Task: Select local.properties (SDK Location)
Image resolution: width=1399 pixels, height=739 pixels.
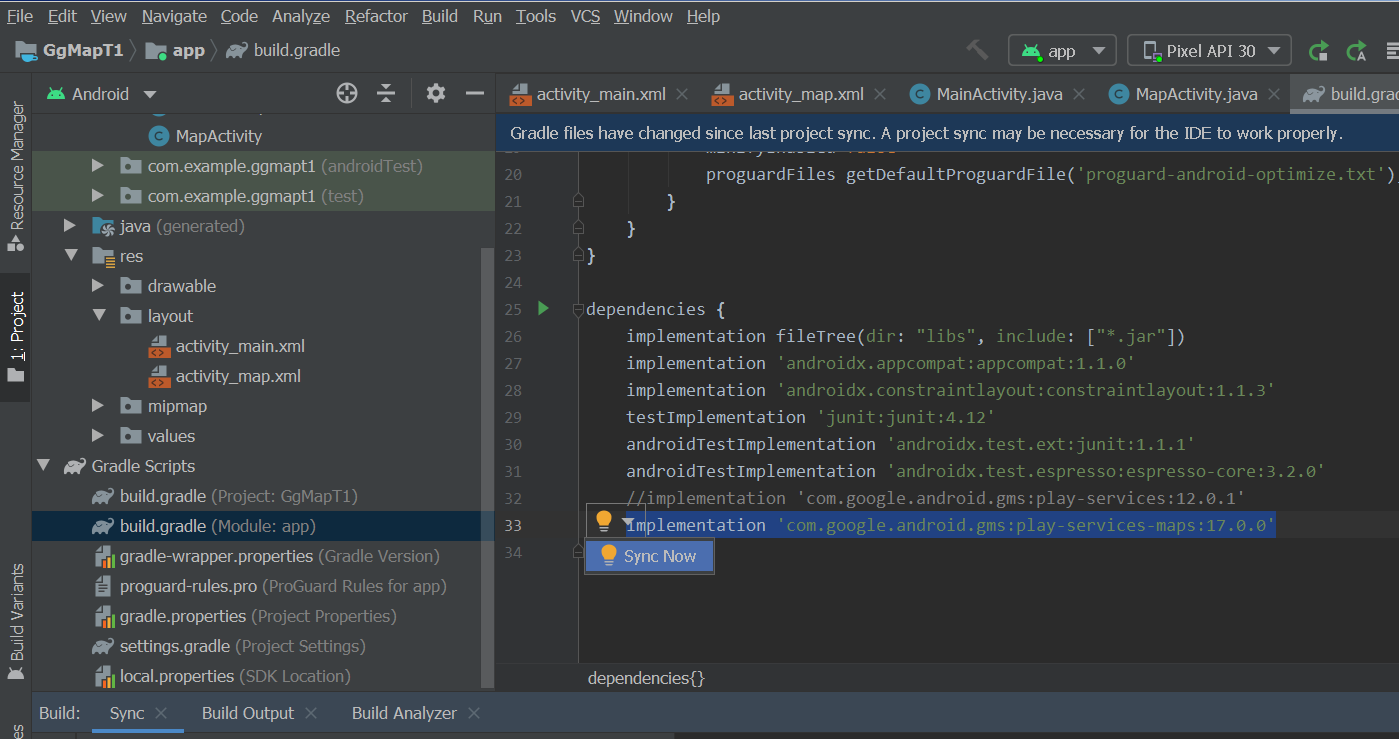Action: tap(221, 676)
